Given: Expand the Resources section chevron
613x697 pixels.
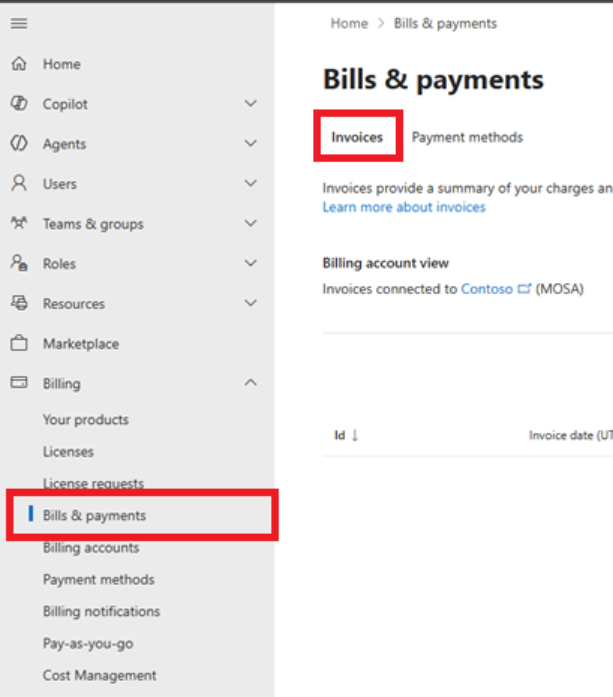Looking at the screenshot, I should (251, 303).
